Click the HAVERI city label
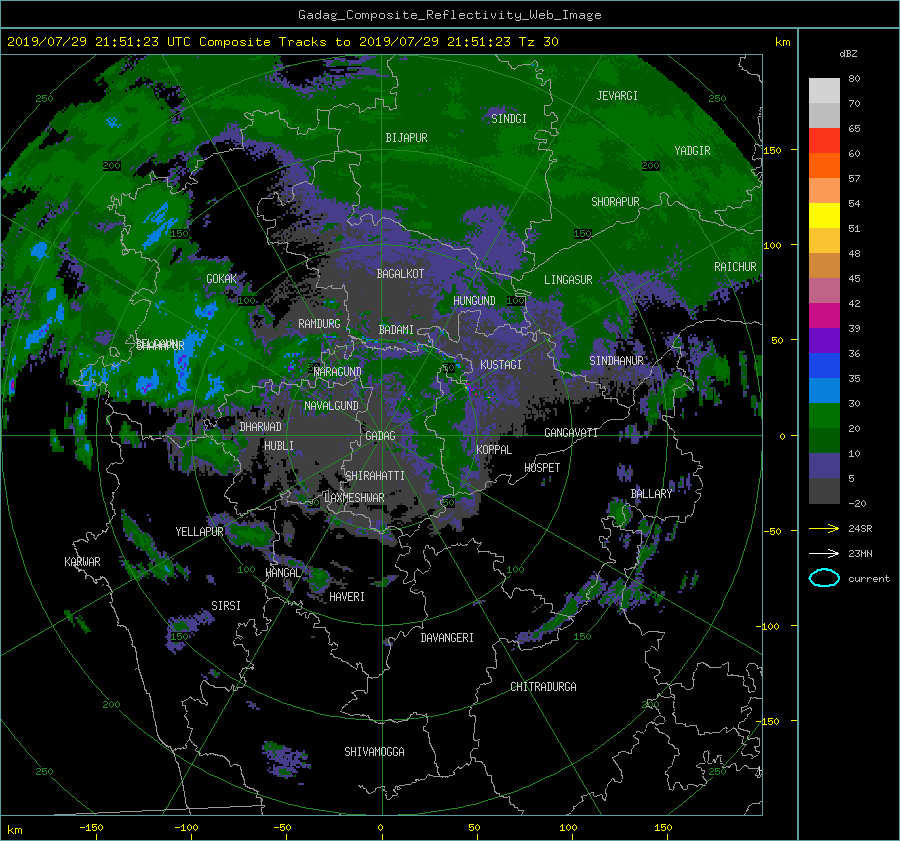 [x=347, y=597]
